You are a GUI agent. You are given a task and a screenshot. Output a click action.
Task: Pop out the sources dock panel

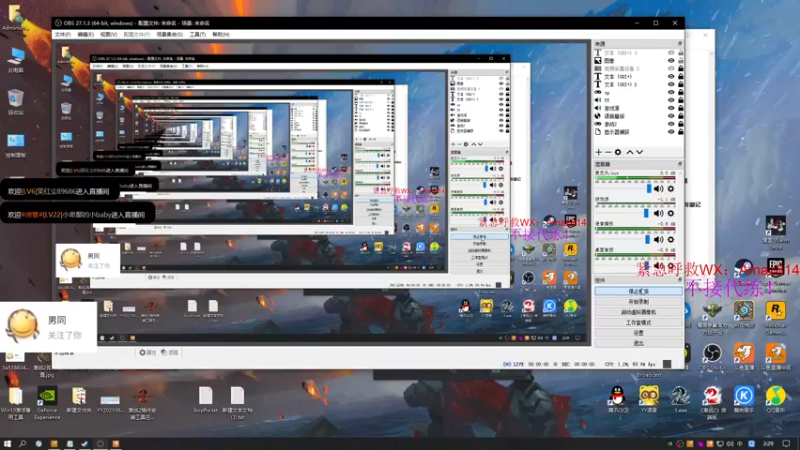(x=680, y=44)
